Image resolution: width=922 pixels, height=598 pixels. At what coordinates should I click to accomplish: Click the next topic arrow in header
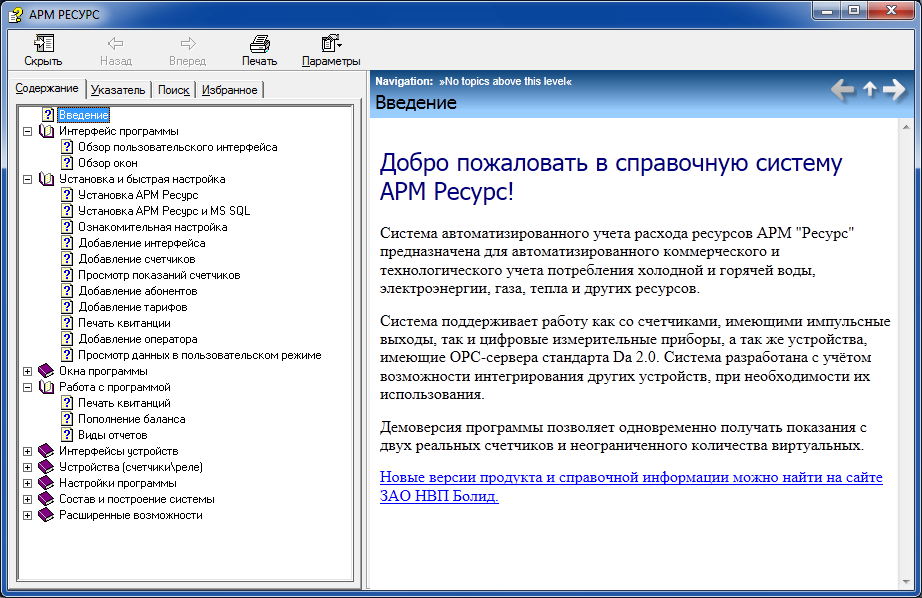tap(894, 90)
